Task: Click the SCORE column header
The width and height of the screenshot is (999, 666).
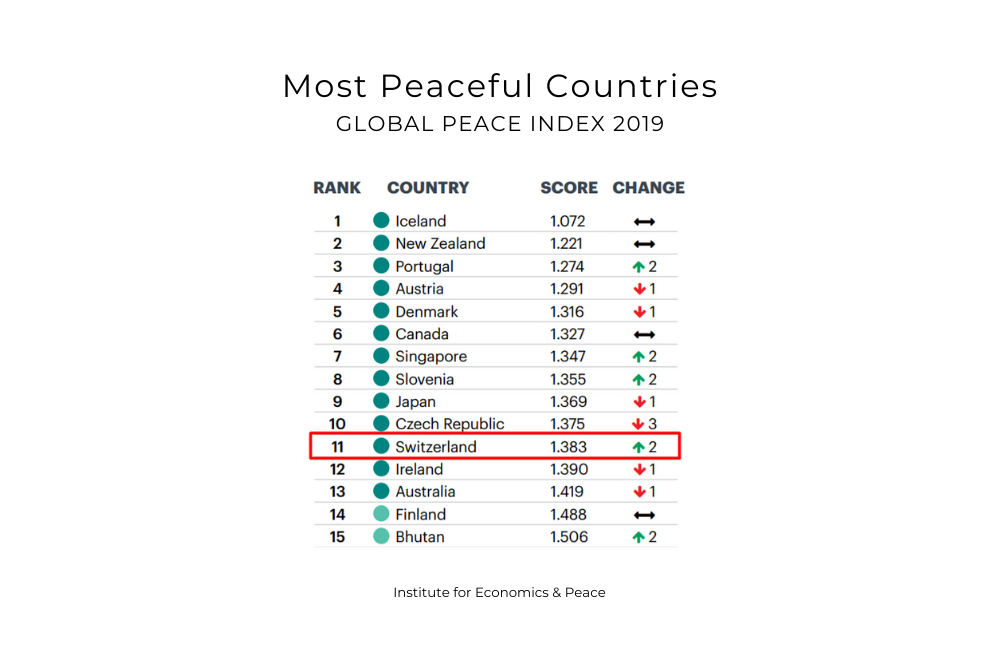Action: 569,188
